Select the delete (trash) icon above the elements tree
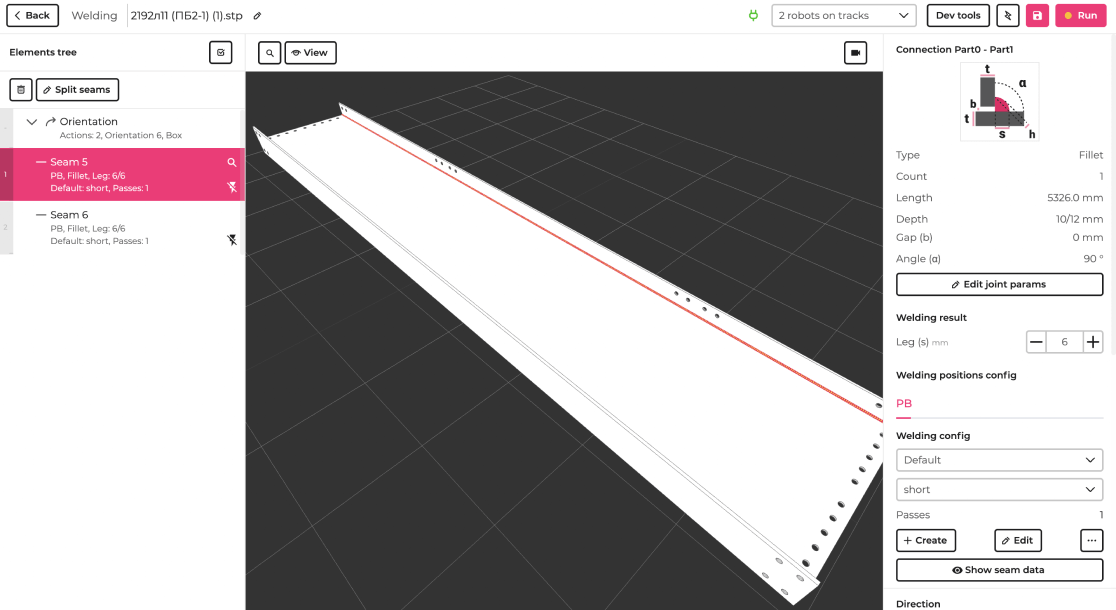Image resolution: width=1116 pixels, height=610 pixels. coord(20,89)
